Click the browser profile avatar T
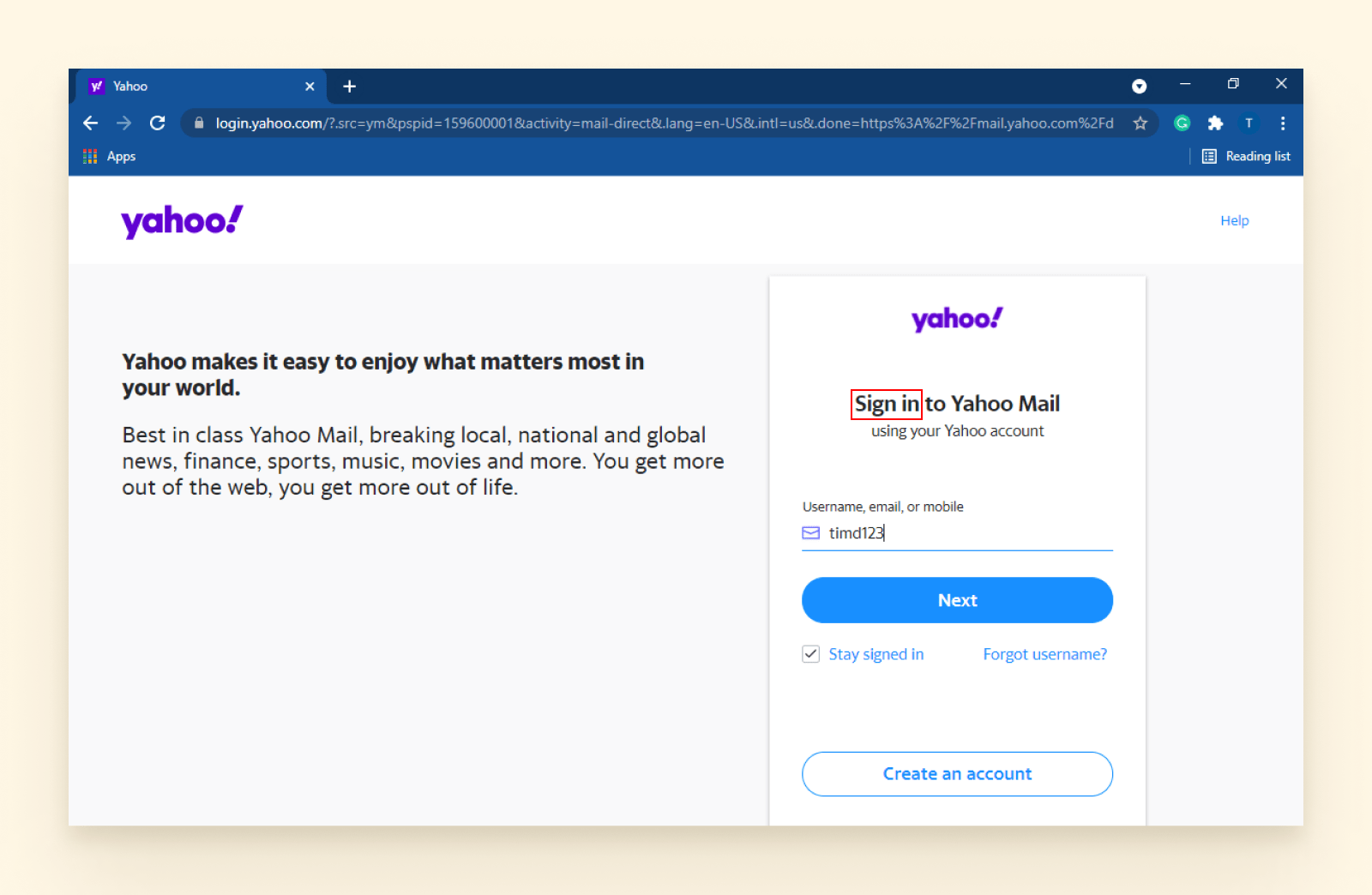 (x=1249, y=123)
